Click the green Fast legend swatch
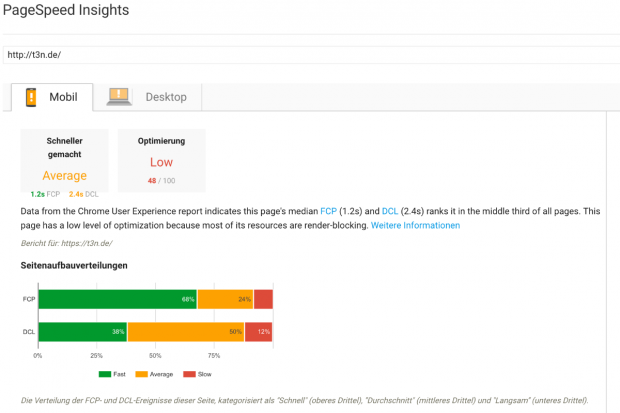This screenshot has width=620, height=413. pos(105,375)
